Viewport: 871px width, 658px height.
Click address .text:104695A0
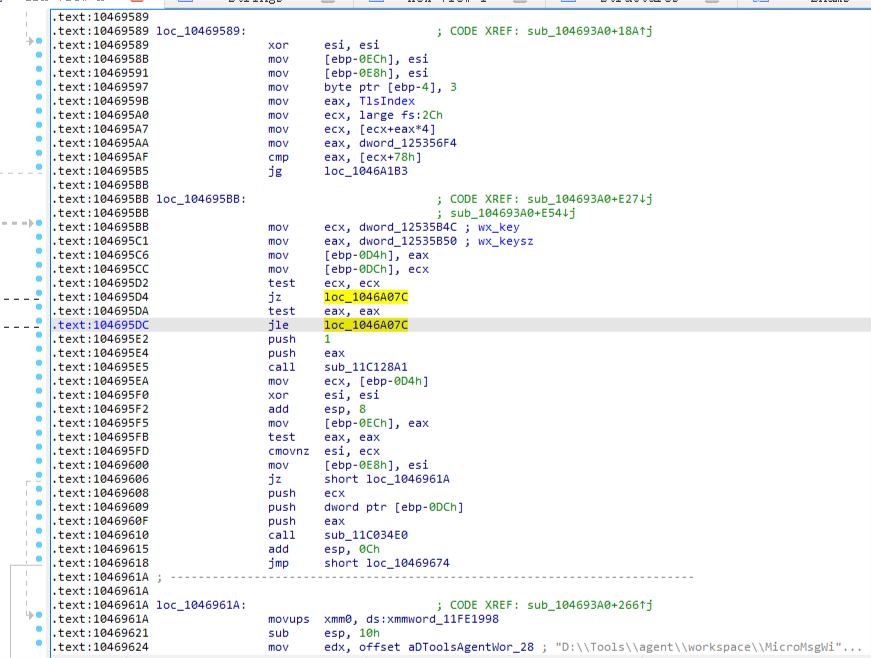point(101,115)
